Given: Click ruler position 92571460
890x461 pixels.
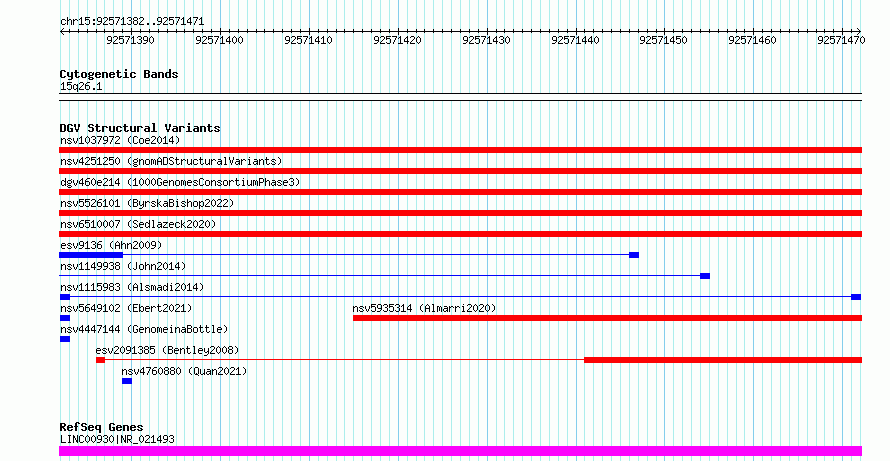Looking at the screenshot, I should [x=752, y=40].
